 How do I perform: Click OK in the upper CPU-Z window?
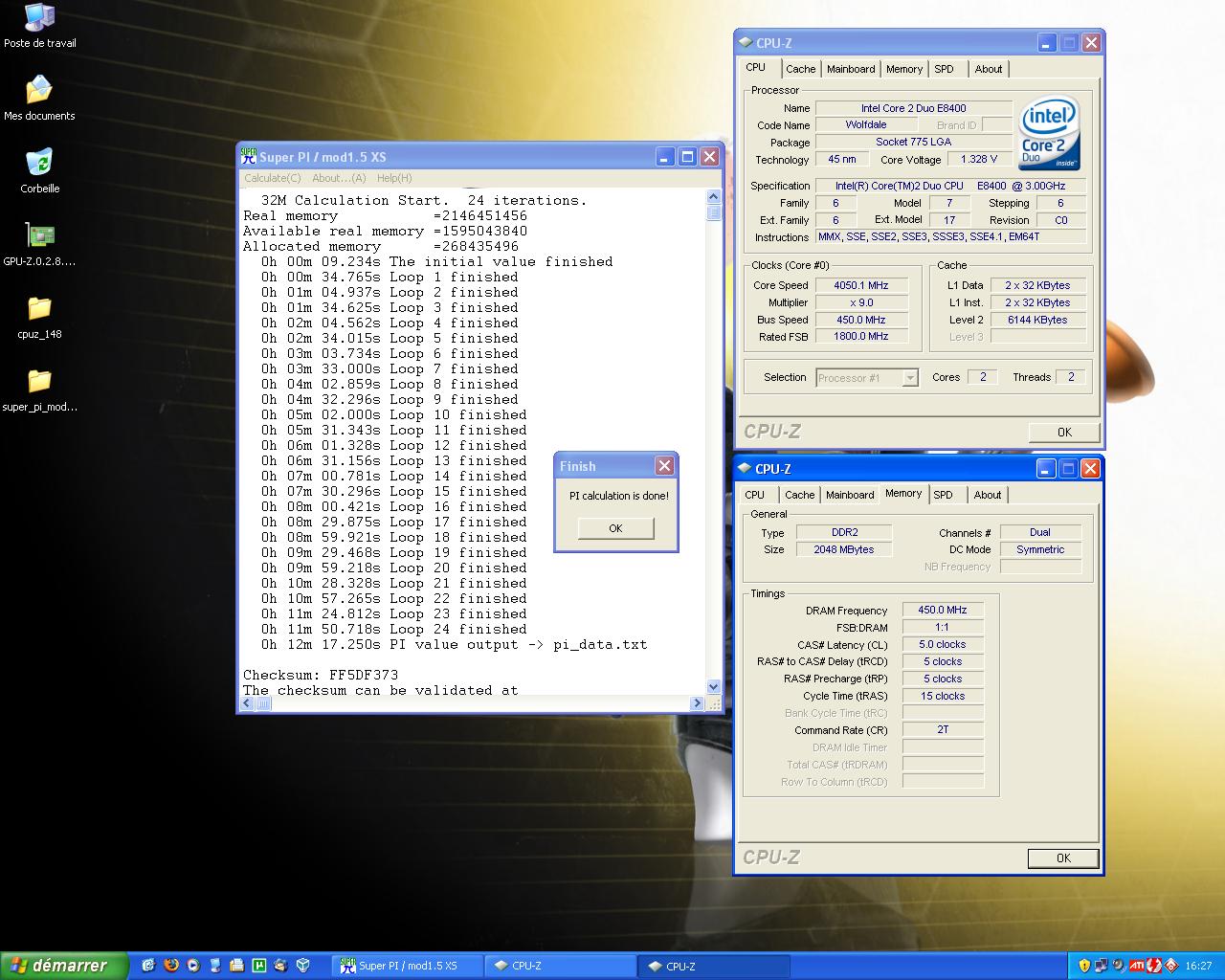coord(1064,432)
